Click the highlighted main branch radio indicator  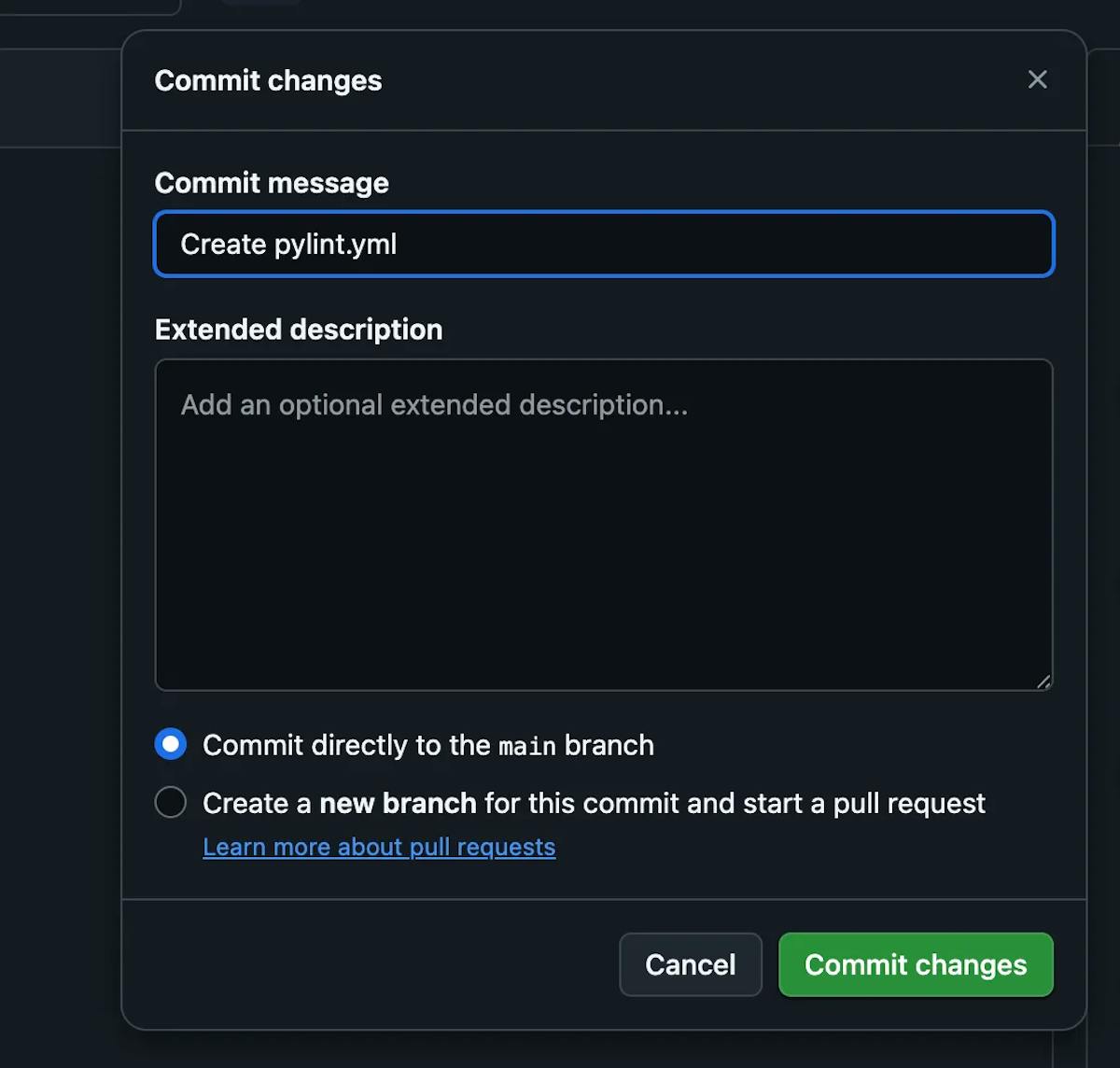coord(170,744)
